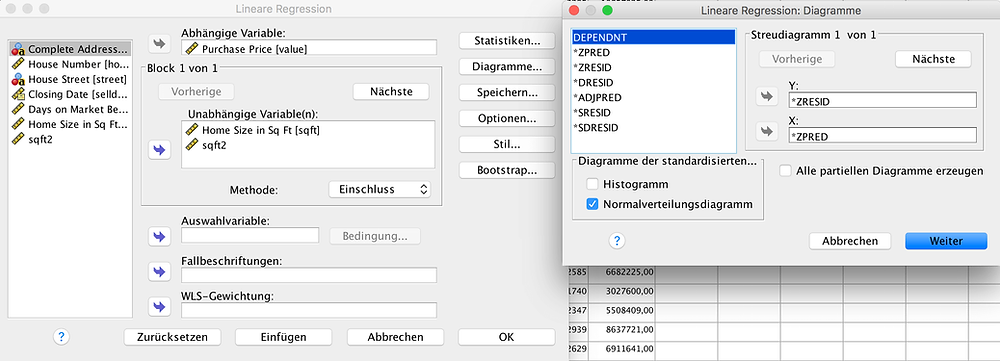The width and height of the screenshot is (1000, 361).
Task: Select *ZRESID in the diagram variable list
Action: click(654, 67)
